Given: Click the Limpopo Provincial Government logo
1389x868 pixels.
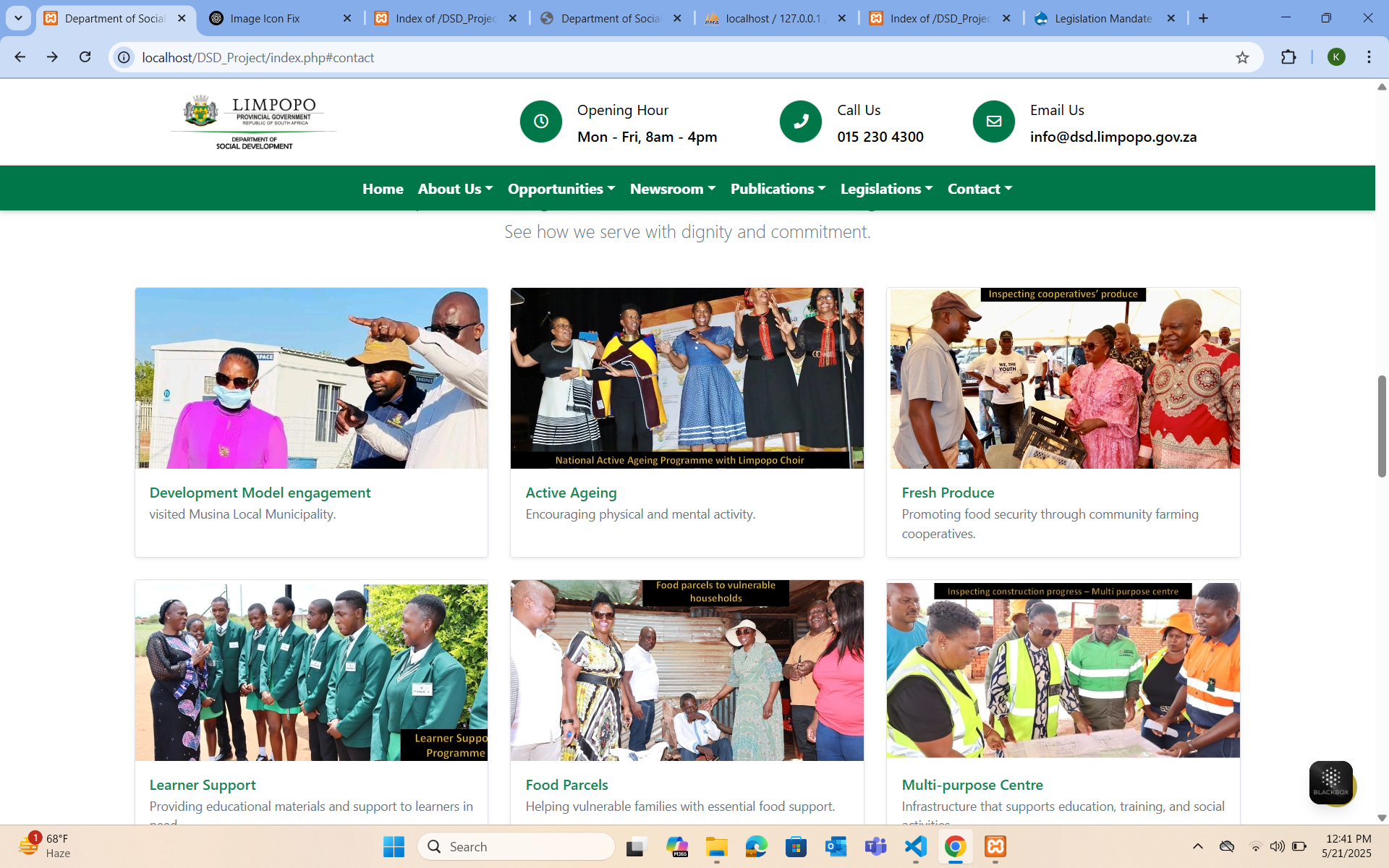Looking at the screenshot, I should pyautogui.click(x=254, y=122).
